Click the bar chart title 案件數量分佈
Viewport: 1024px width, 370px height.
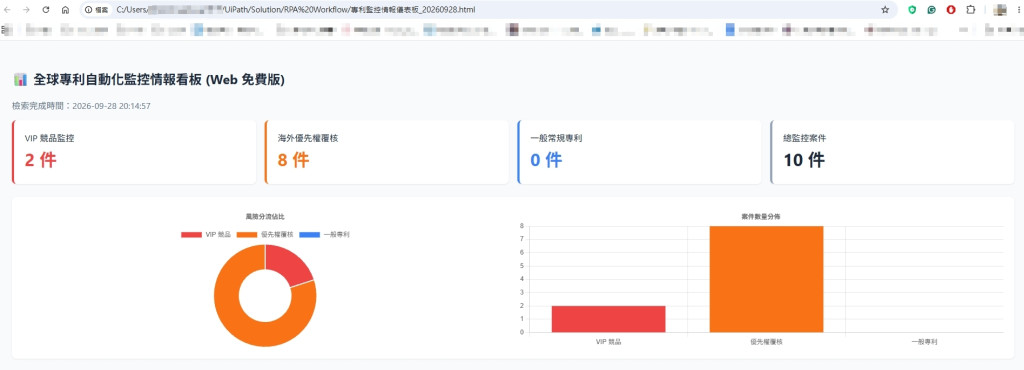(760, 216)
